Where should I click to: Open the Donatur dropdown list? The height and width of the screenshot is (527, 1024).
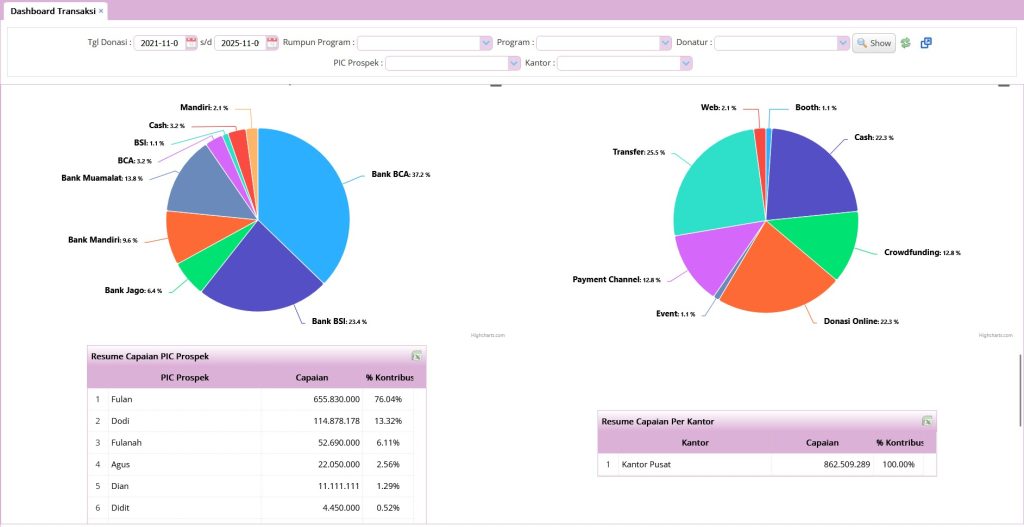(x=843, y=43)
